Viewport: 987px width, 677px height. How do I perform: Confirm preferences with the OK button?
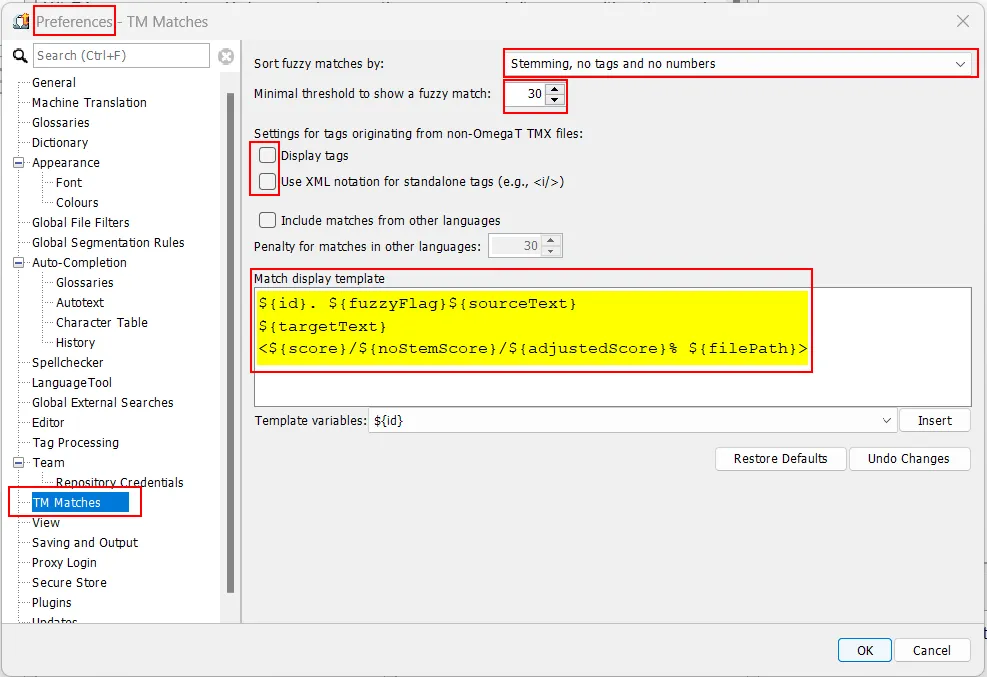pos(864,650)
